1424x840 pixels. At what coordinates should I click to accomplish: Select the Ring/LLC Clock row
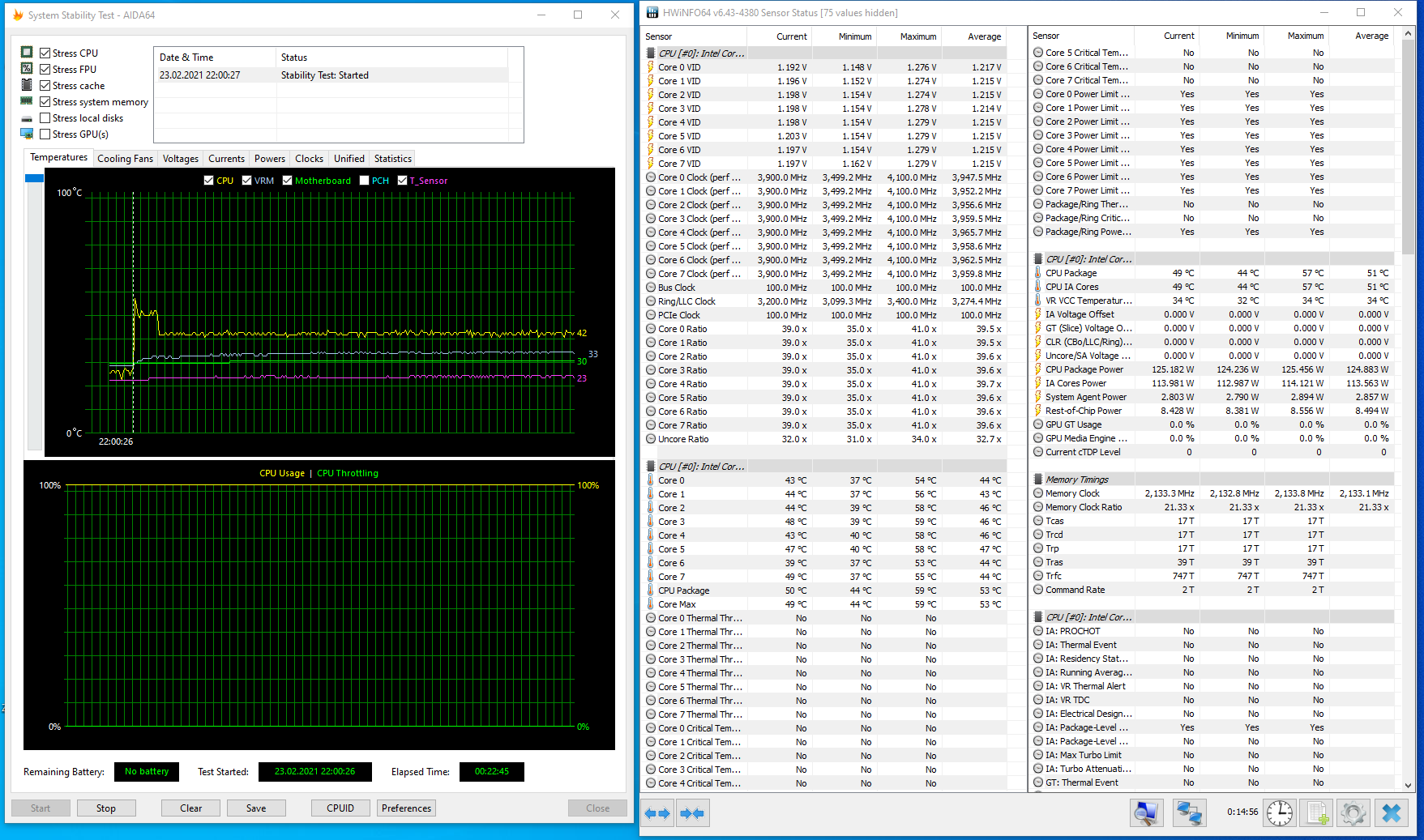click(824, 301)
